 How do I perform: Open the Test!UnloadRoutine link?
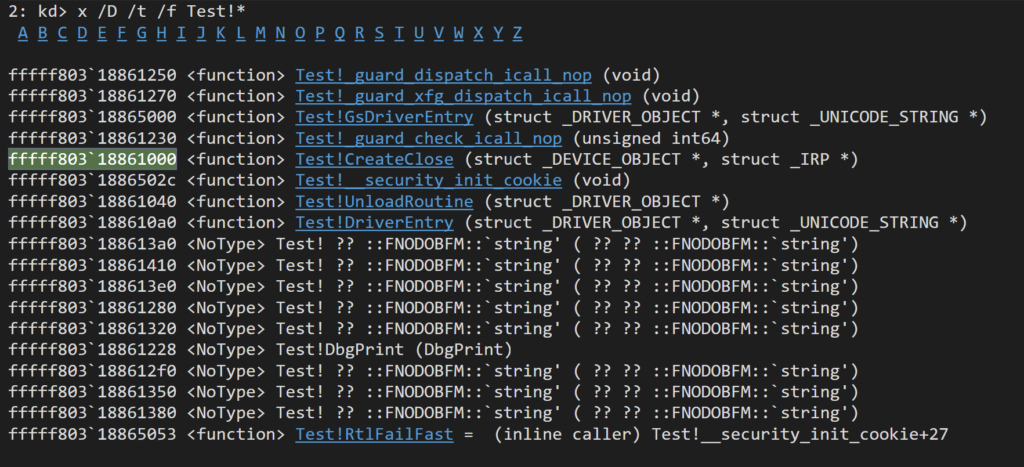point(385,201)
